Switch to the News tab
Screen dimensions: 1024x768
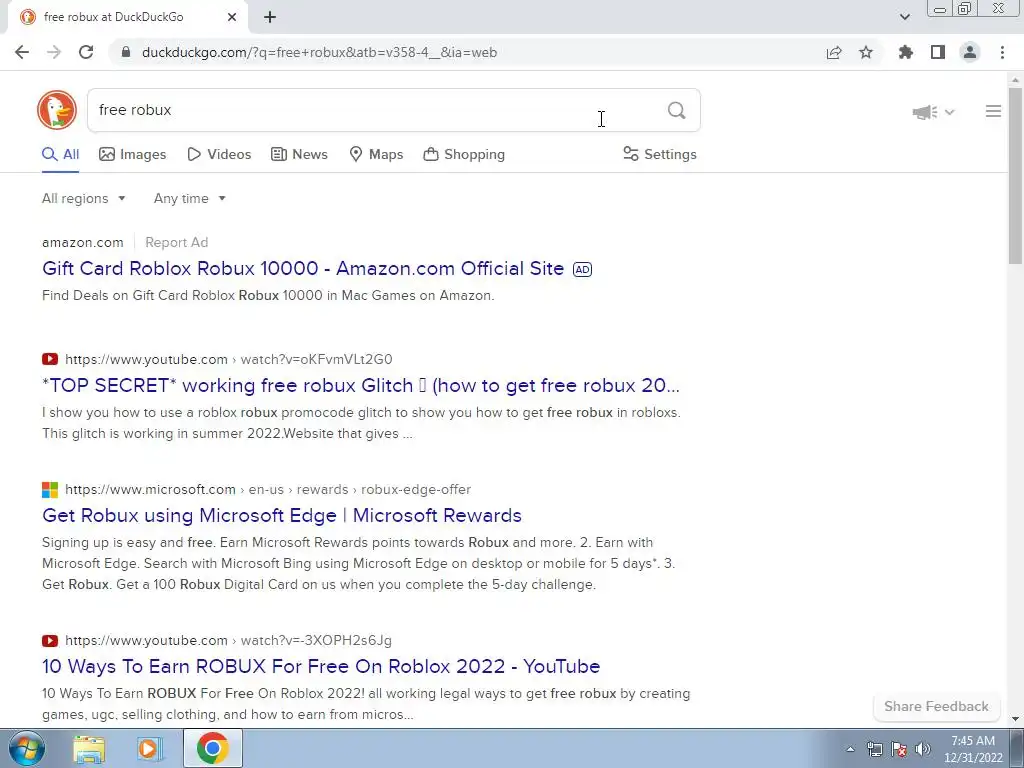299,154
